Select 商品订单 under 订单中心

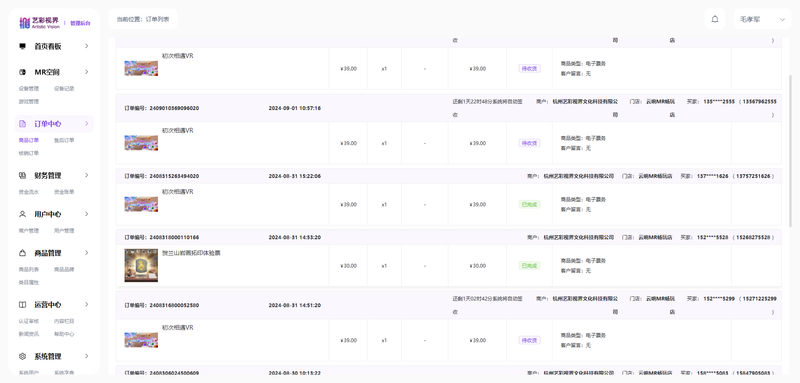pyautogui.click(x=29, y=140)
